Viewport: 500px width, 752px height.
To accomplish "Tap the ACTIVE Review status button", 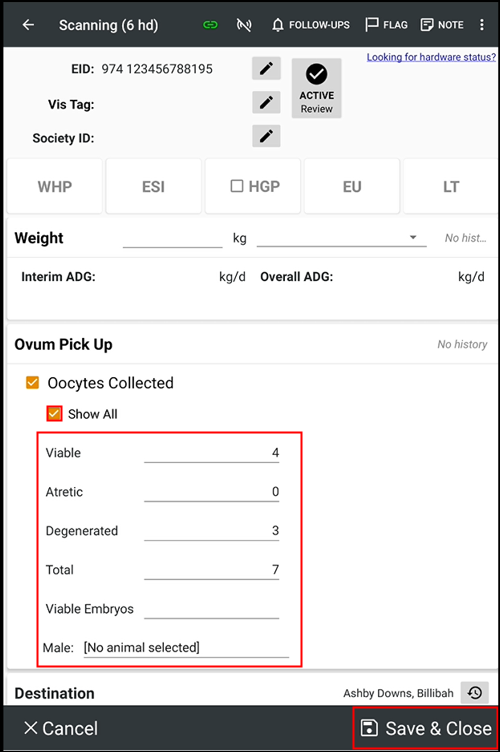I will 316,88.
